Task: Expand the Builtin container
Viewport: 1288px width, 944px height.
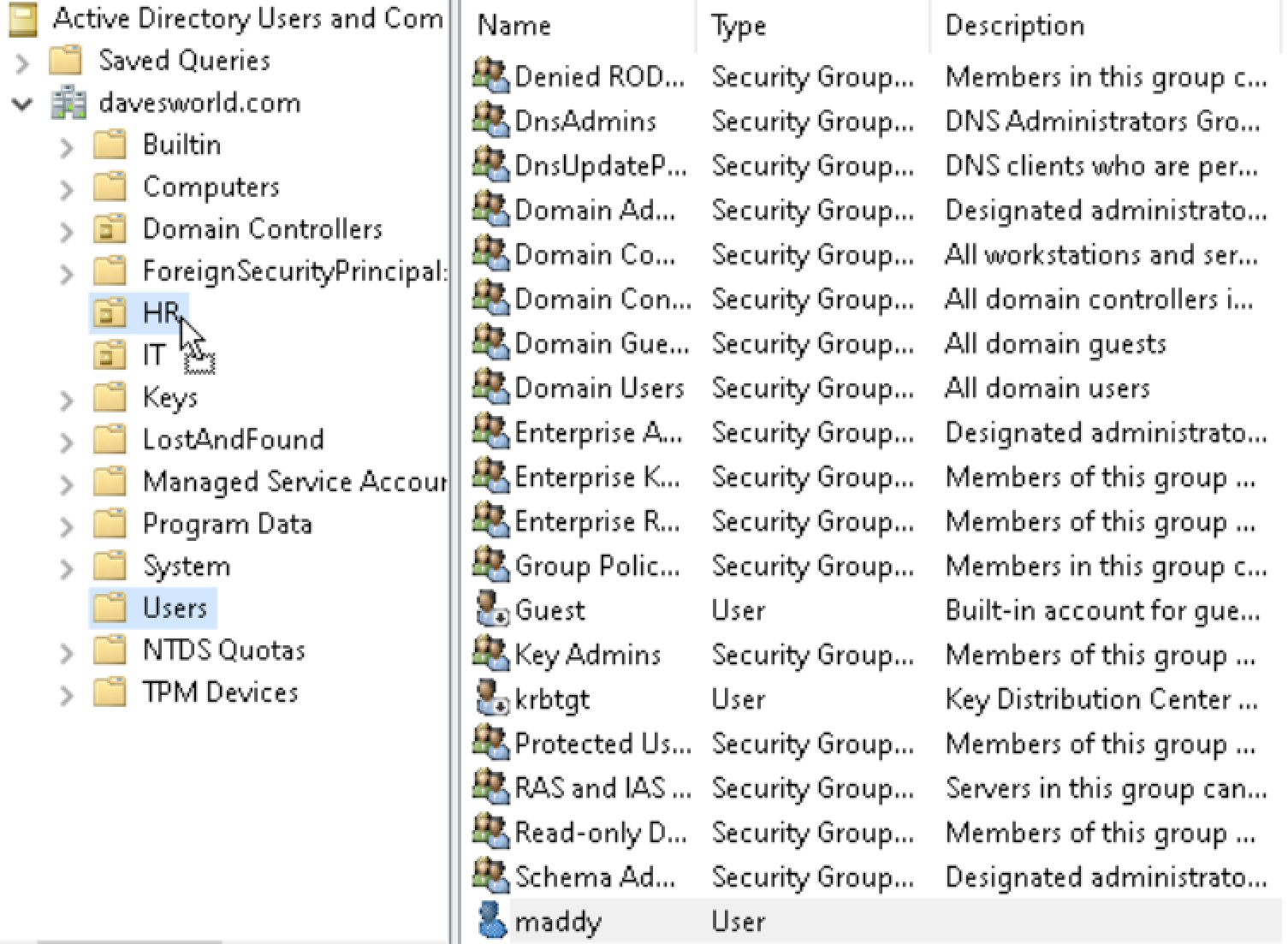Action: [68, 147]
